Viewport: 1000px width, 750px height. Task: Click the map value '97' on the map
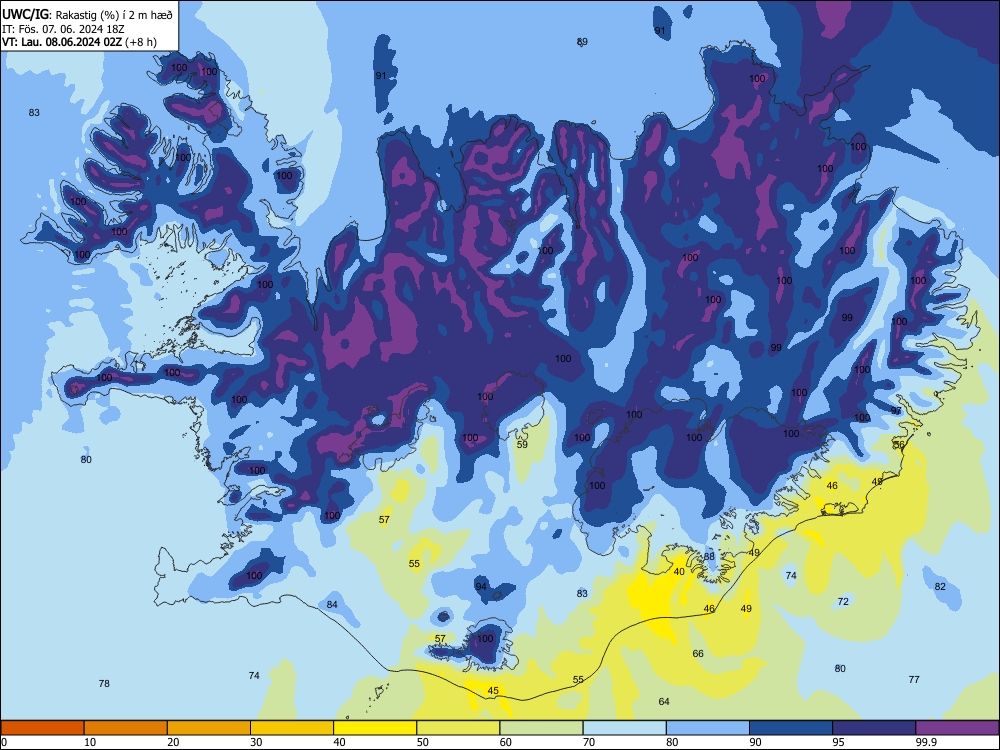pos(896,411)
